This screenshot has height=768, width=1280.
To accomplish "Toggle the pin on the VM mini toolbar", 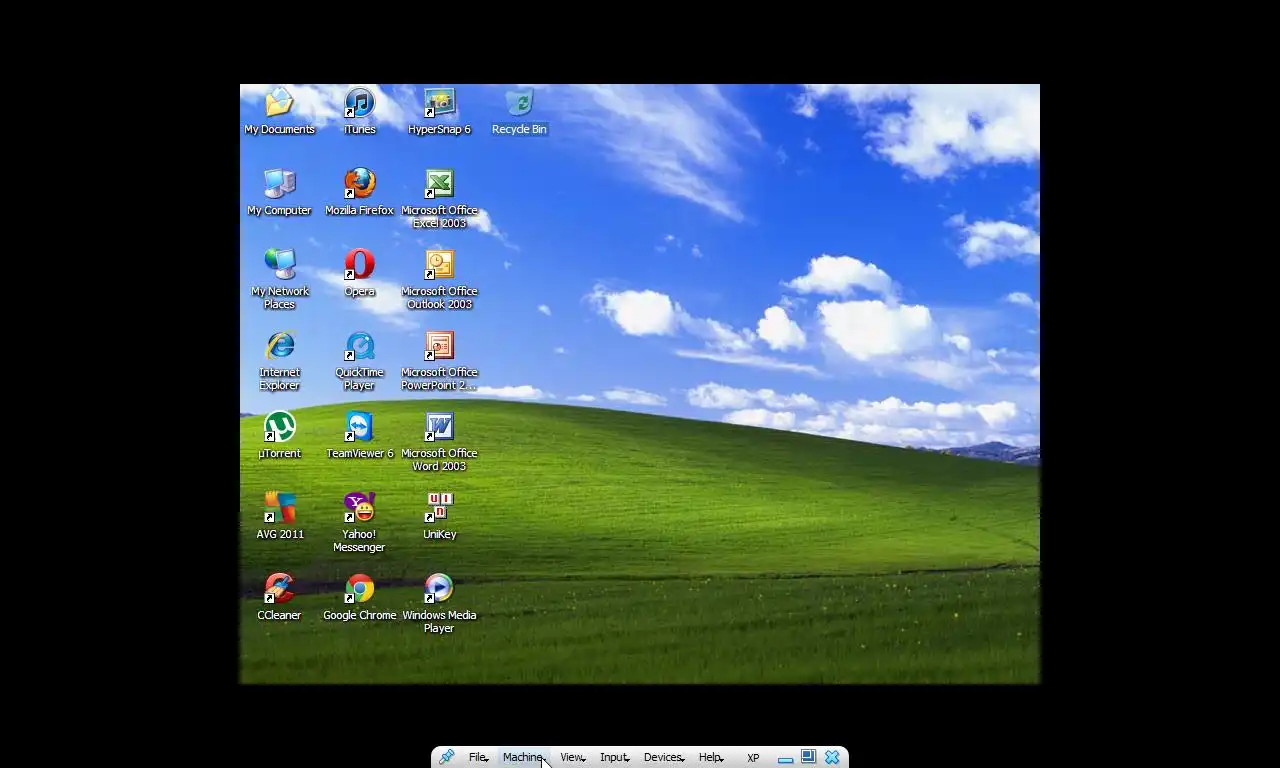I will click(447, 757).
